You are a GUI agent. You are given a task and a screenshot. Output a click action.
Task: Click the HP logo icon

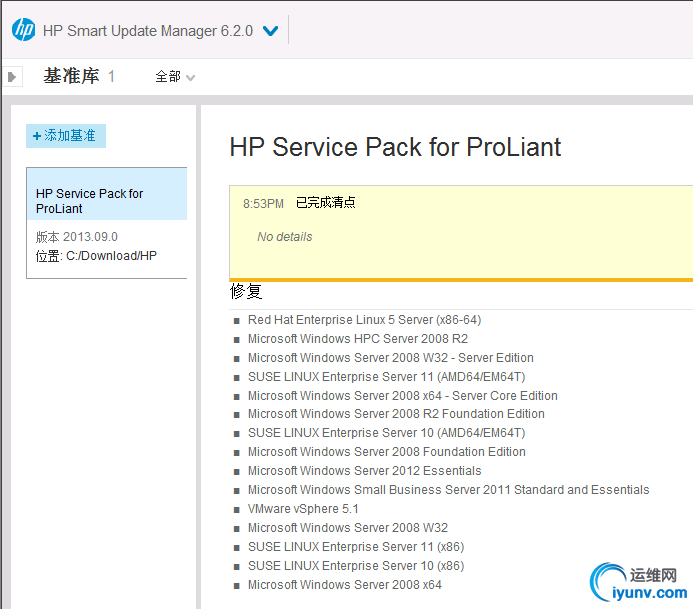[x=23, y=30]
